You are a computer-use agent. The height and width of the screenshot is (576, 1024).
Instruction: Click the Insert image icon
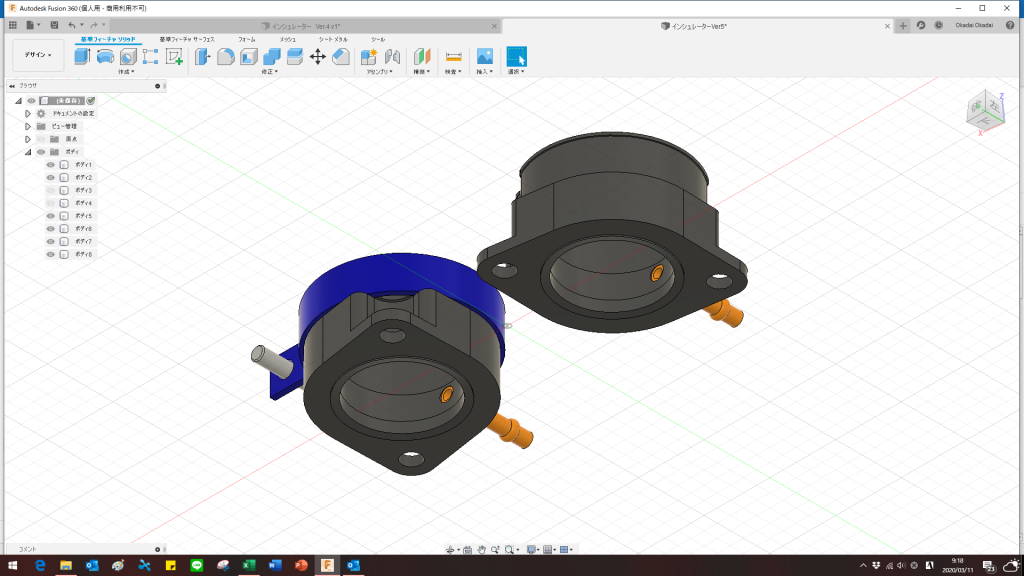click(485, 56)
